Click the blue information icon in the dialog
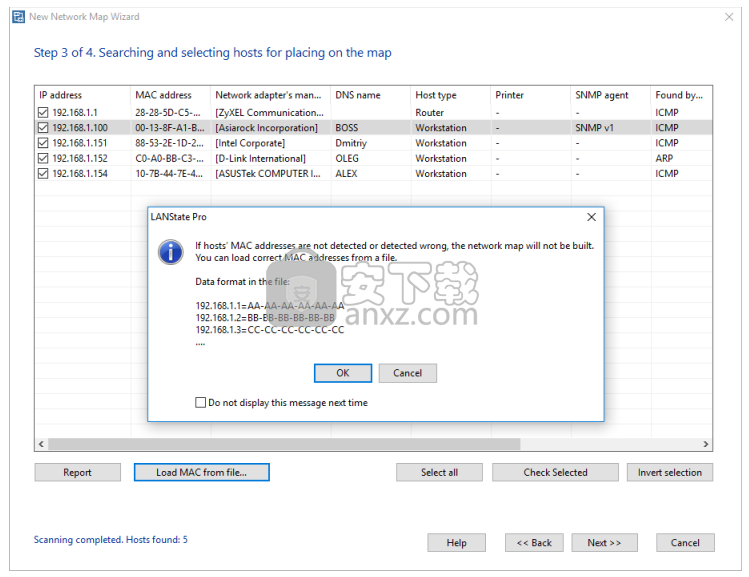749x577 pixels. point(171,251)
